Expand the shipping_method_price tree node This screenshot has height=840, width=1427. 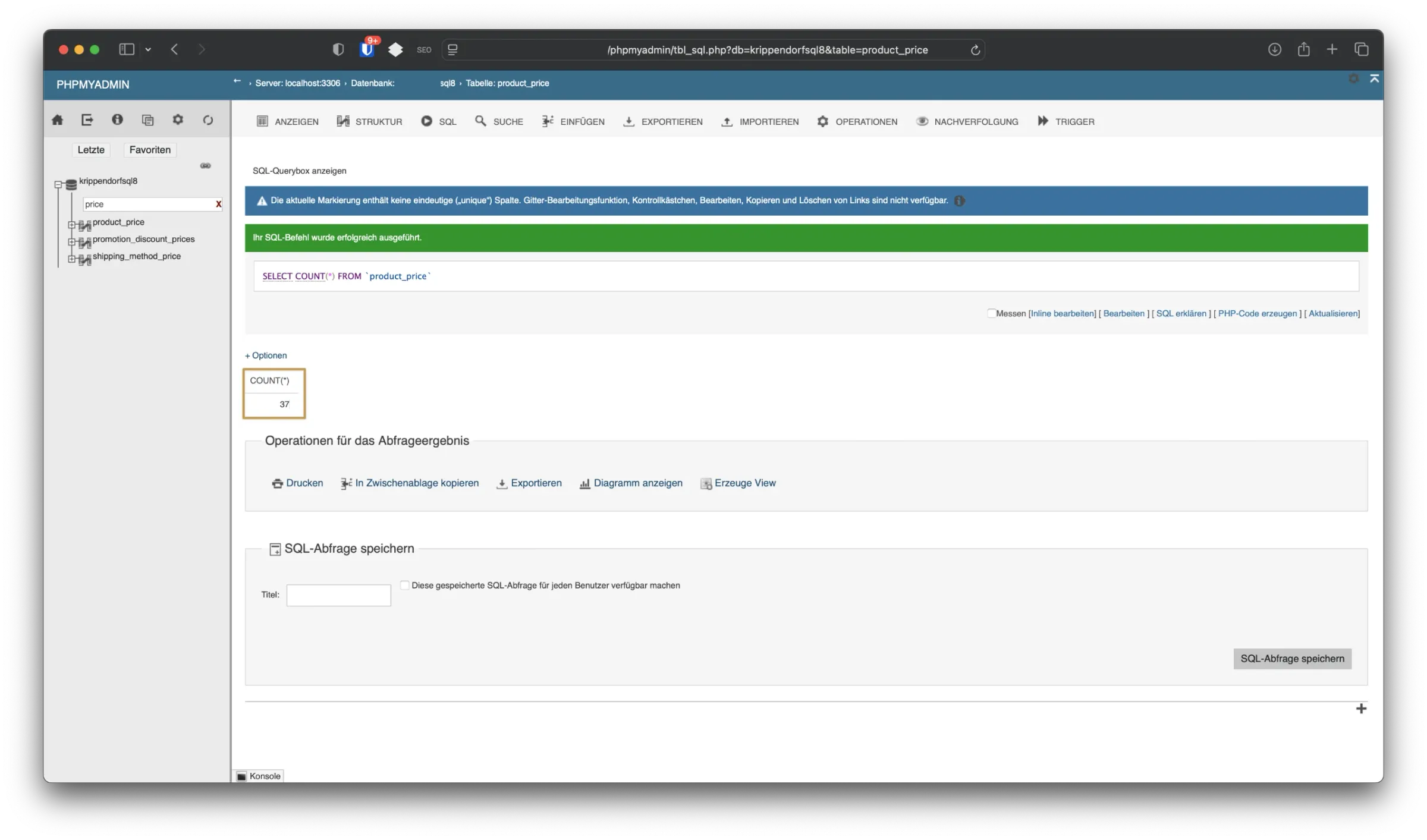tap(71, 259)
